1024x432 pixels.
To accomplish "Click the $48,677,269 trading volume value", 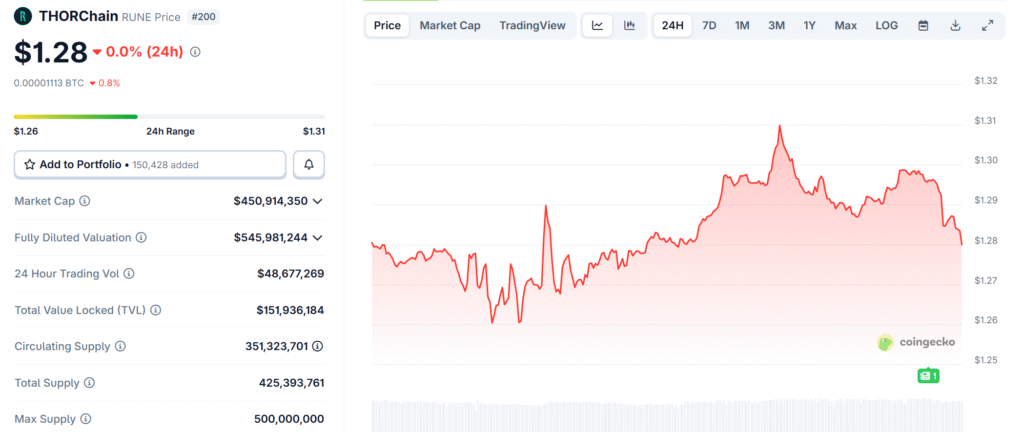I will (x=291, y=273).
